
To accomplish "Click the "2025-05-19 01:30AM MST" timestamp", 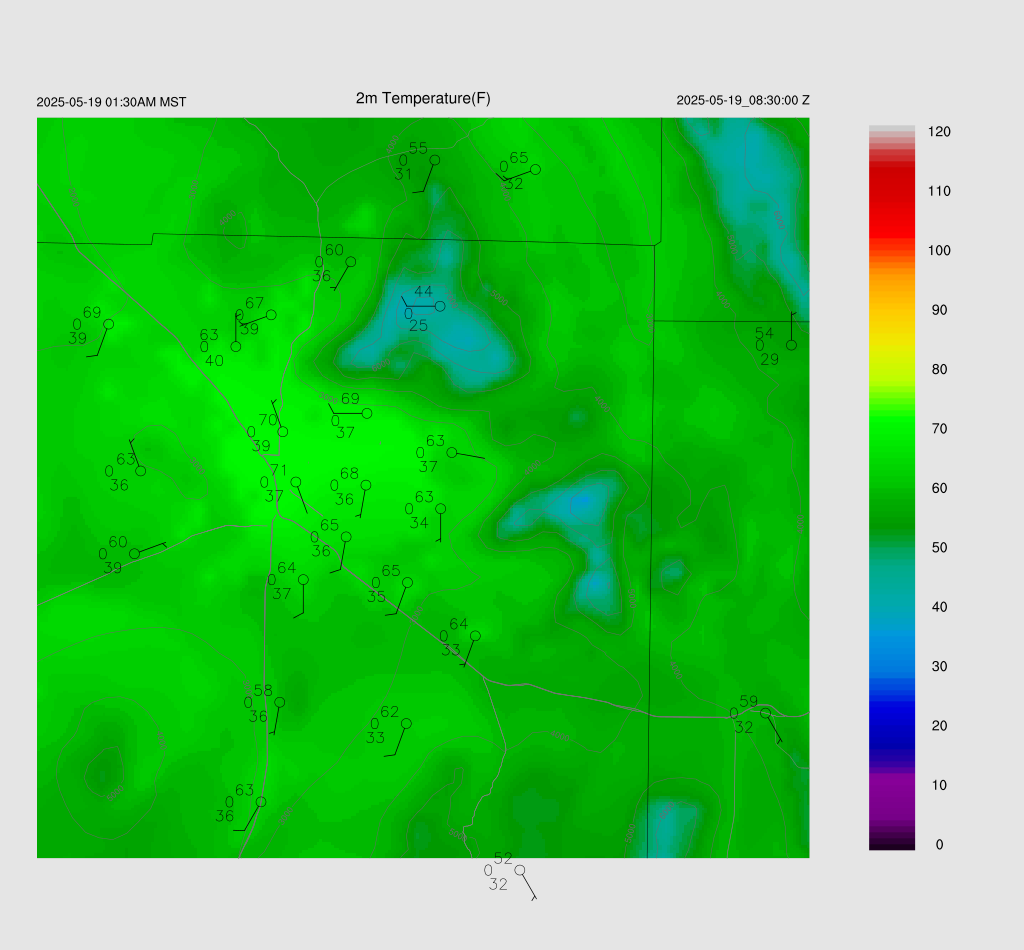I will [x=111, y=102].
